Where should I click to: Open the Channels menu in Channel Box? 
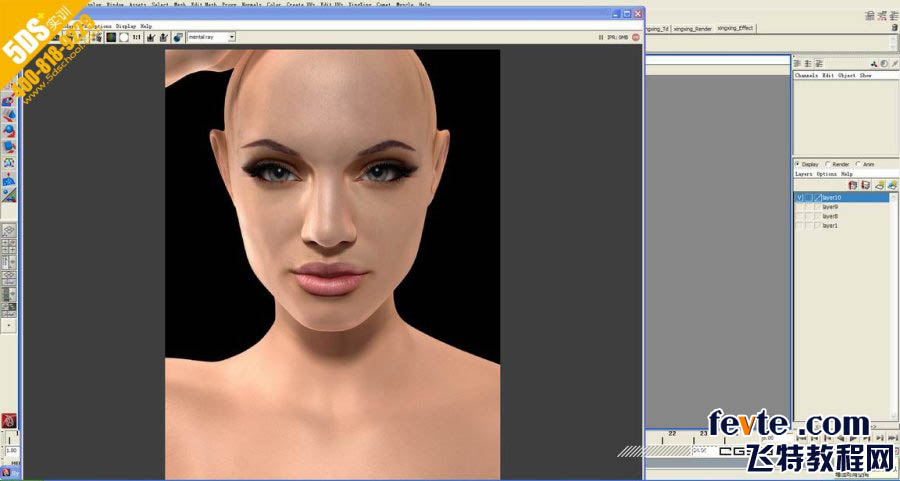coord(806,75)
